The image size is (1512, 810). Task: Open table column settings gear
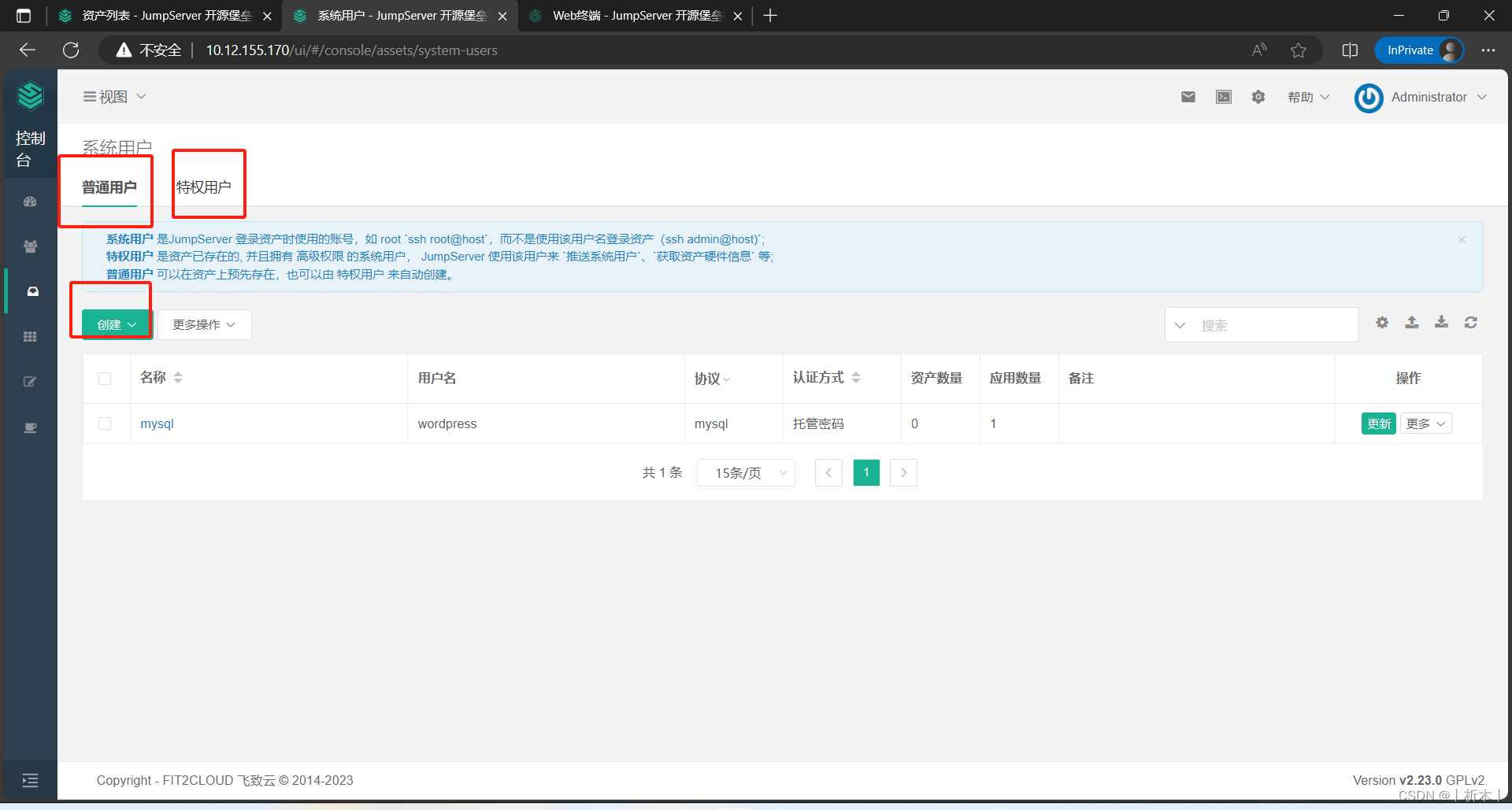(x=1382, y=323)
